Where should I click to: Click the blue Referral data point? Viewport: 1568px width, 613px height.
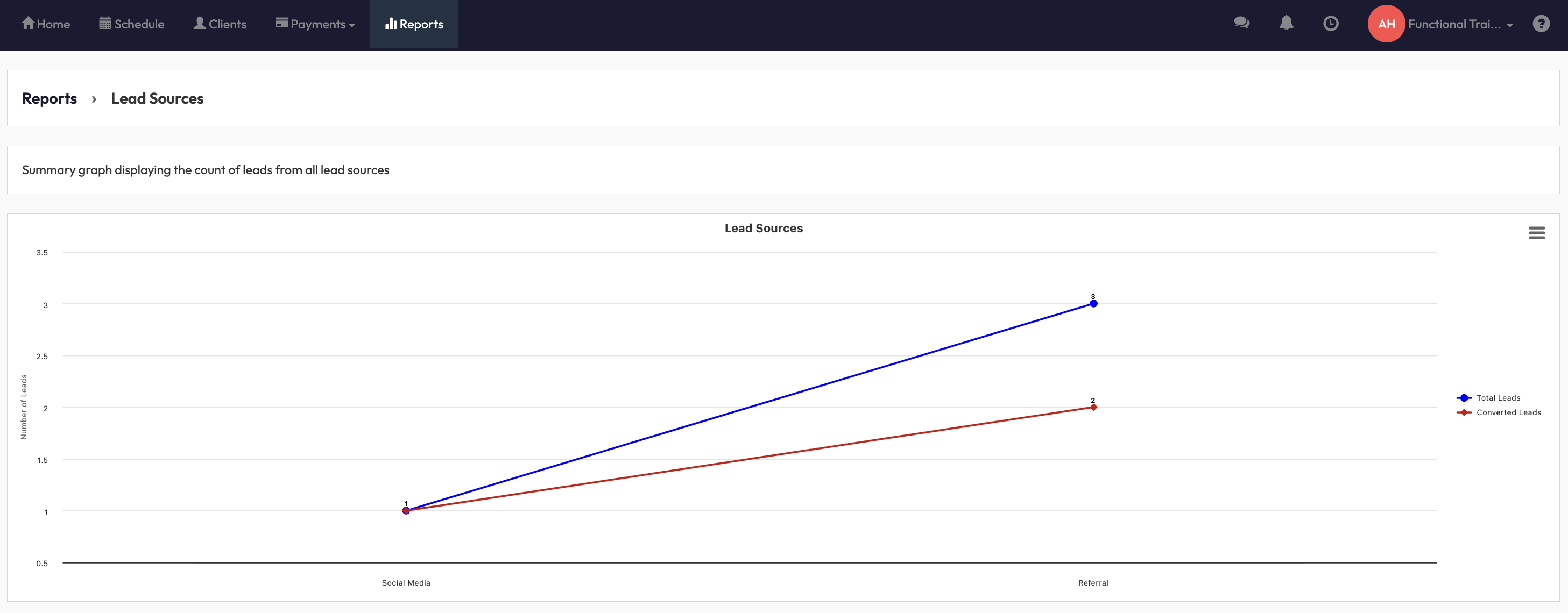(x=1093, y=303)
